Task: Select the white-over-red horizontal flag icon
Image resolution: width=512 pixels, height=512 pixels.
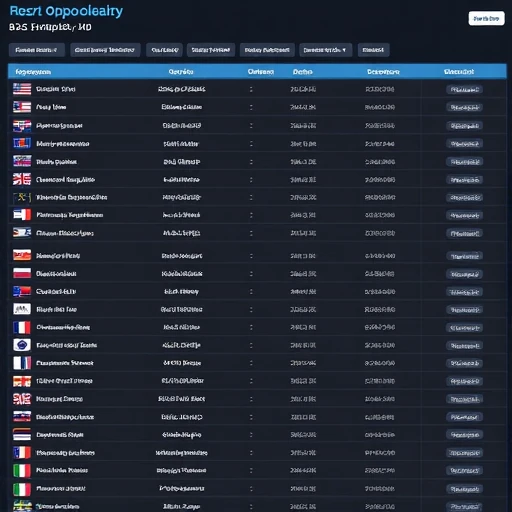Action: (22, 273)
